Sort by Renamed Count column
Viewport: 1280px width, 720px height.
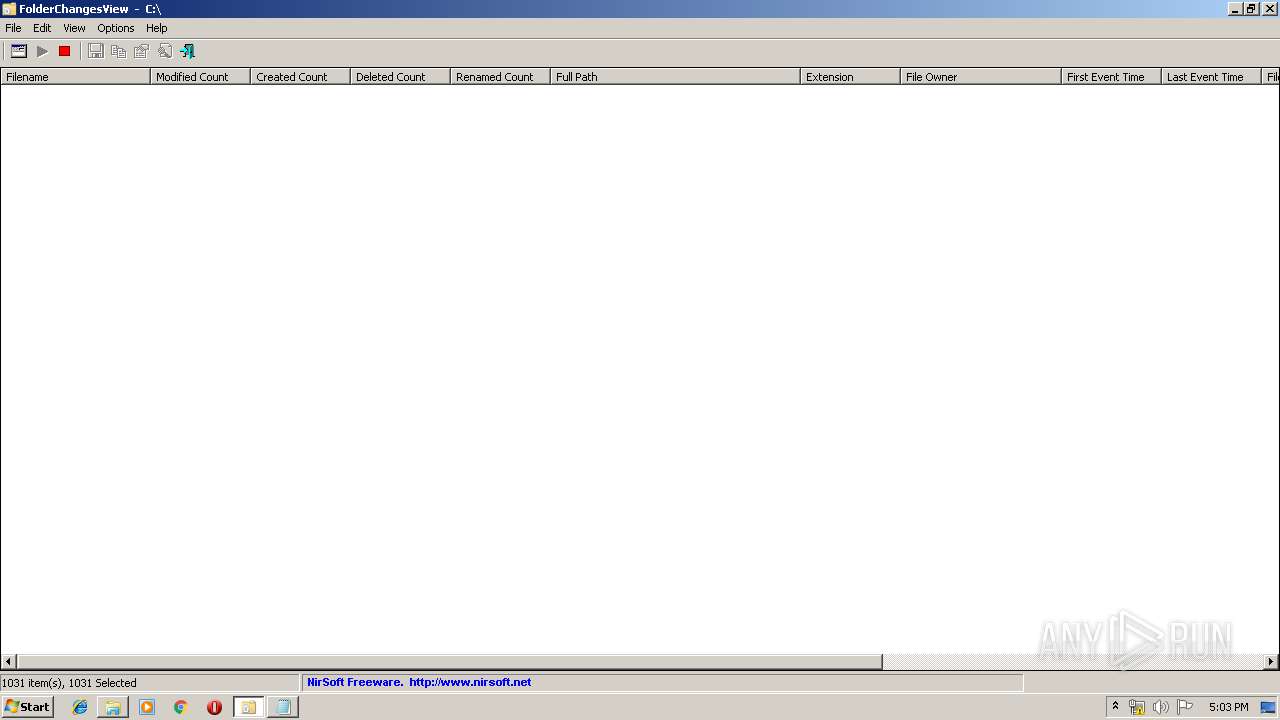click(x=500, y=76)
